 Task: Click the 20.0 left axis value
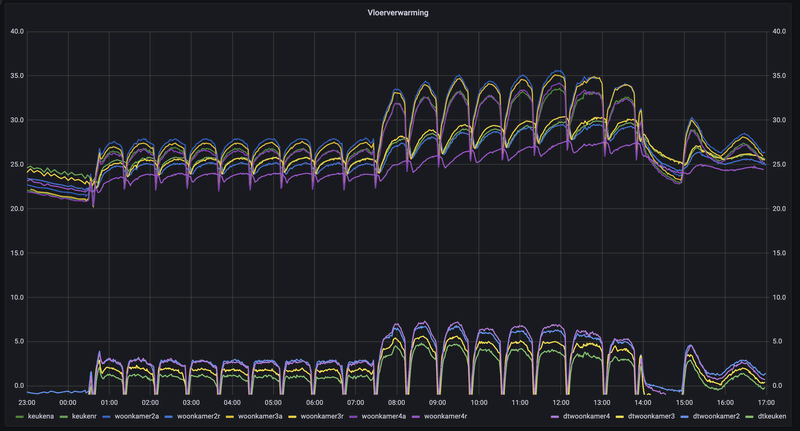click(17, 209)
